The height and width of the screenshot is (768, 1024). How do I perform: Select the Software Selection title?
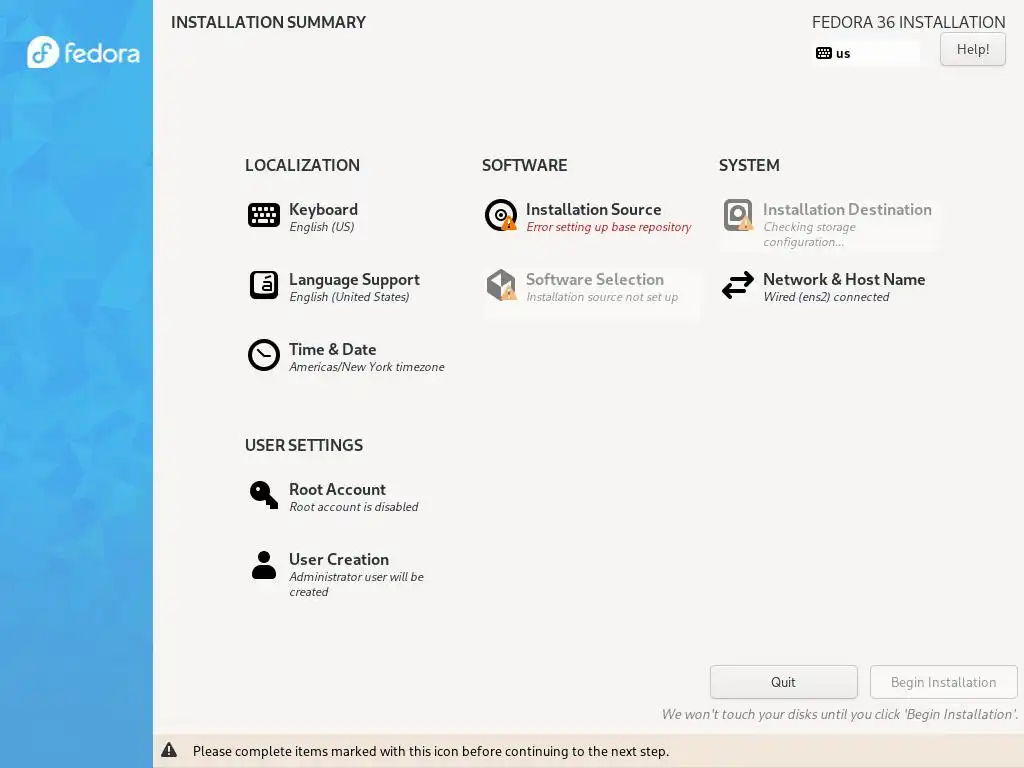point(594,279)
